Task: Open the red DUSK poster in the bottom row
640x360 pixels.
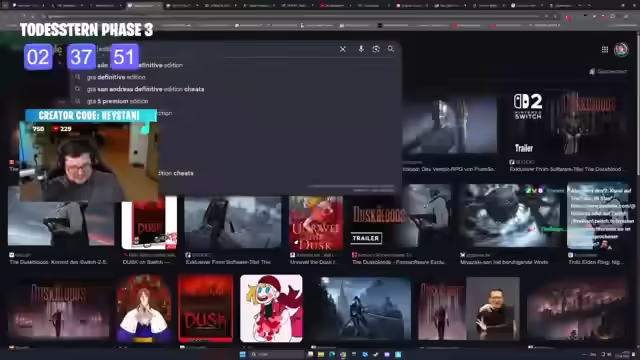Action: 206,308
